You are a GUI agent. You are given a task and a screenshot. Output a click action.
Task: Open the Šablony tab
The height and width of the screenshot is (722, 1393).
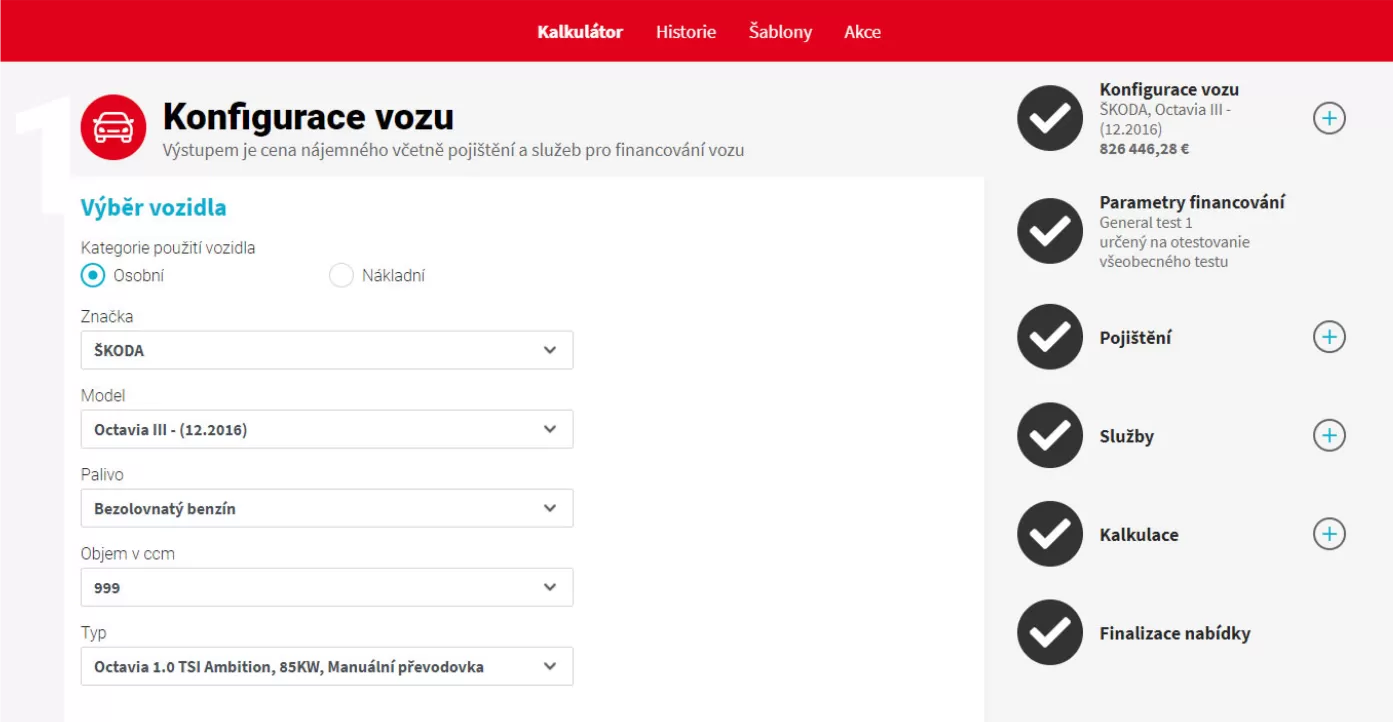[x=780, y=32]
